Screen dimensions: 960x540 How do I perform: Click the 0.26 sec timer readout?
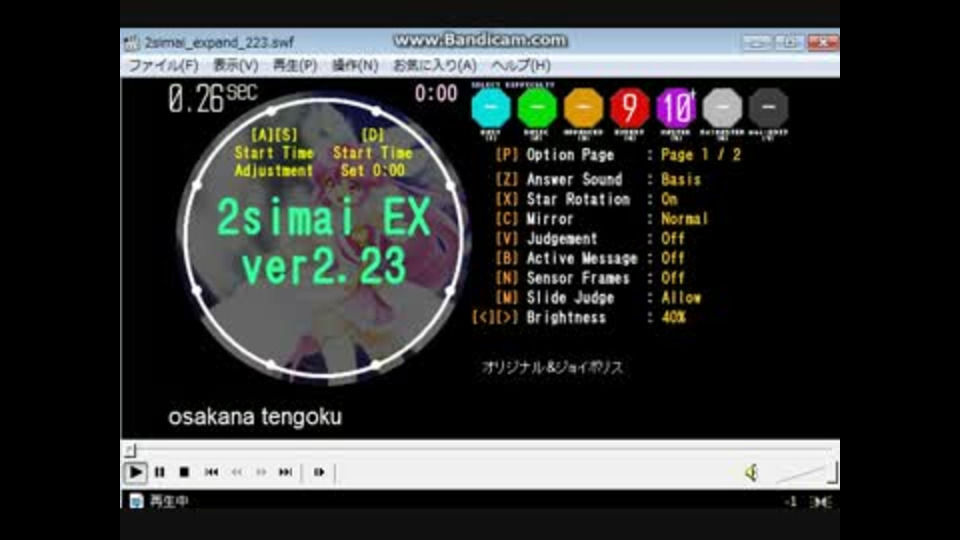pos(213,98)
